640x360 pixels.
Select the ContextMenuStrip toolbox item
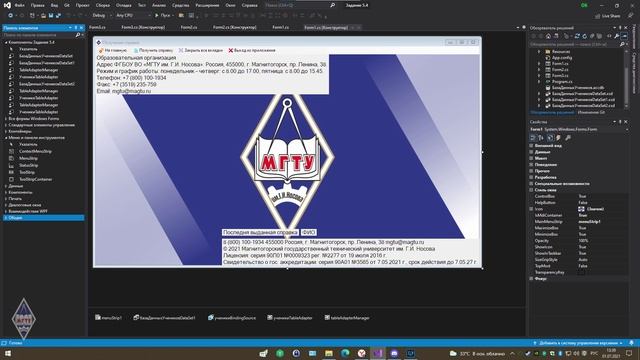[x=35, y=151]
